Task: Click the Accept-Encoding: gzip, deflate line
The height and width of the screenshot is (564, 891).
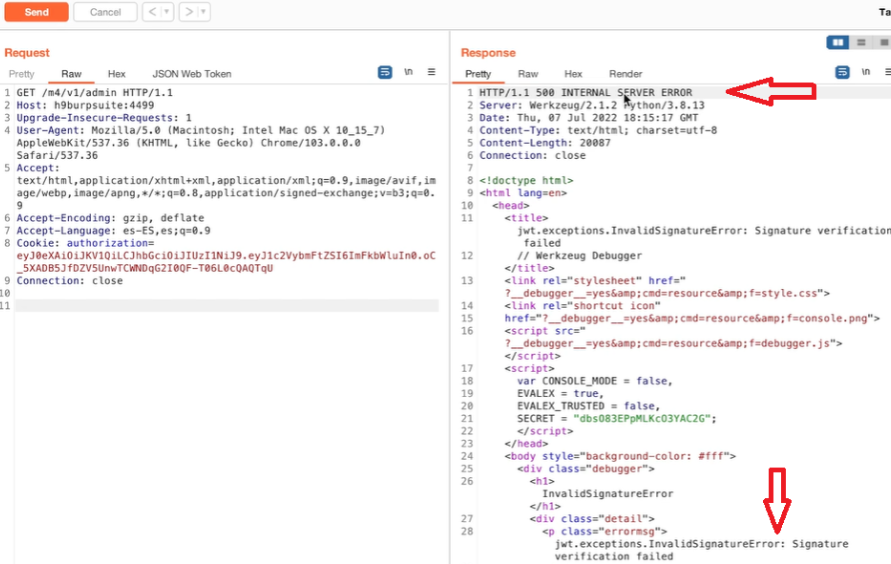Action: point(110,218)
